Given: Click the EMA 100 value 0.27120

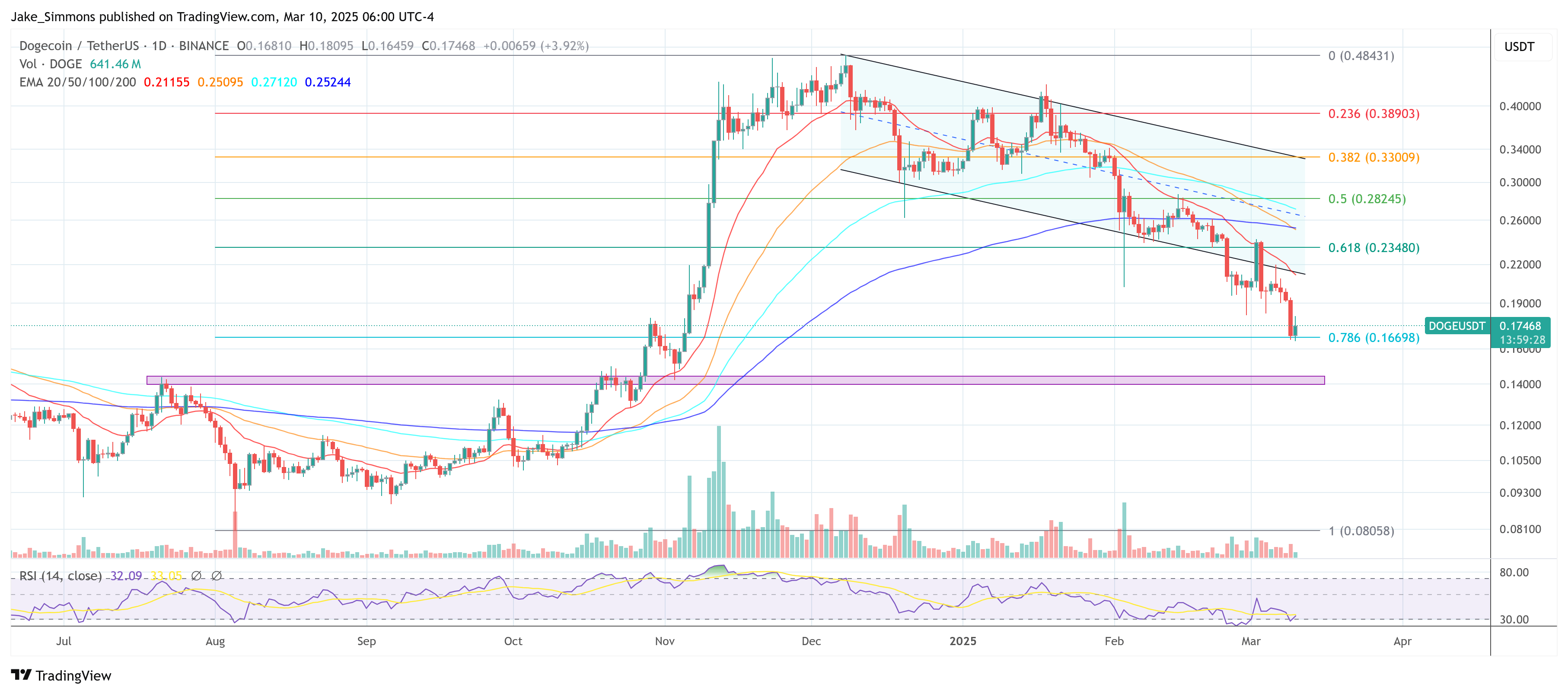Looking at the screenshot, I should point(274,82).
